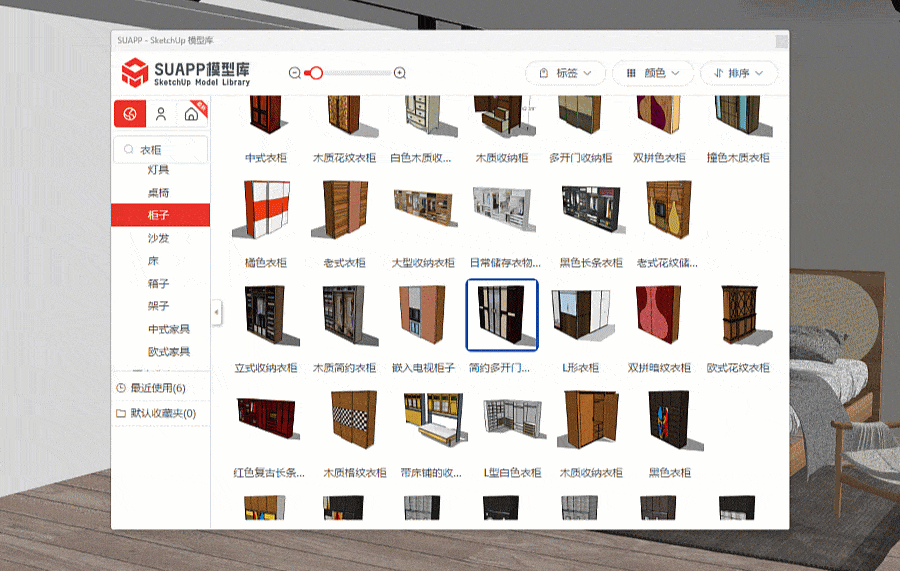Select the 嵌入电视柜子 model thumbnail
Viewport: 900px width, 571px height.
(423, 314)
